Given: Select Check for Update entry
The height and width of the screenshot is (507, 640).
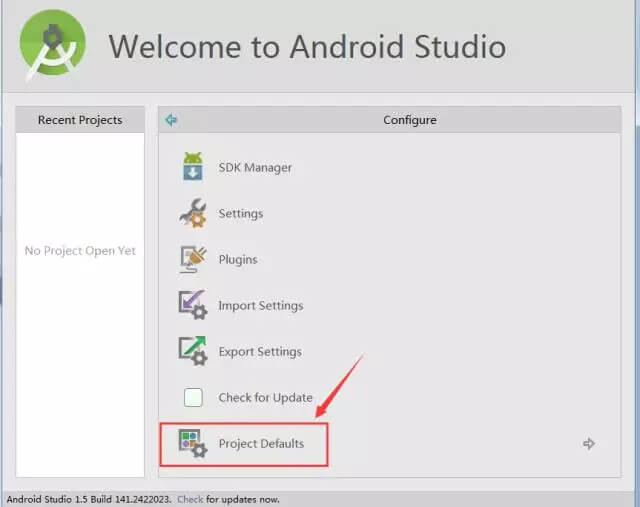Looking at the screenshot, I should [x=265, y=398].
